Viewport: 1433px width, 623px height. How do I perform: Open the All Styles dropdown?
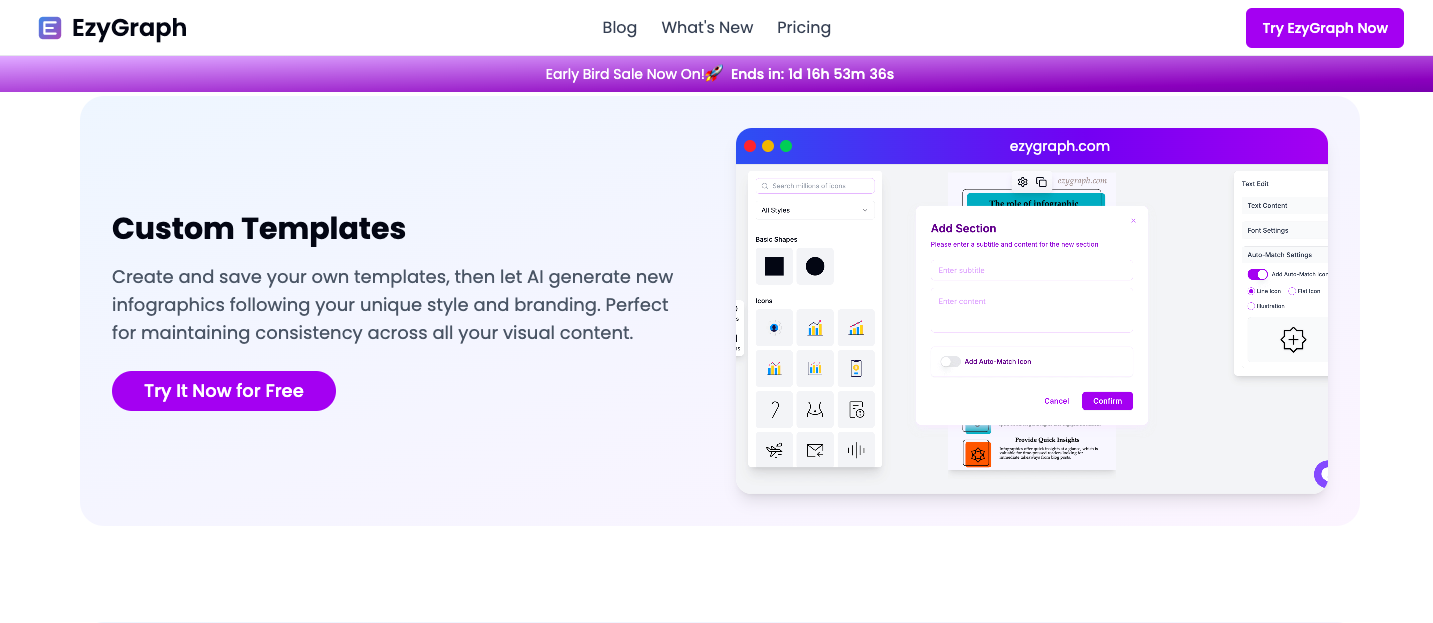[815, 210]
